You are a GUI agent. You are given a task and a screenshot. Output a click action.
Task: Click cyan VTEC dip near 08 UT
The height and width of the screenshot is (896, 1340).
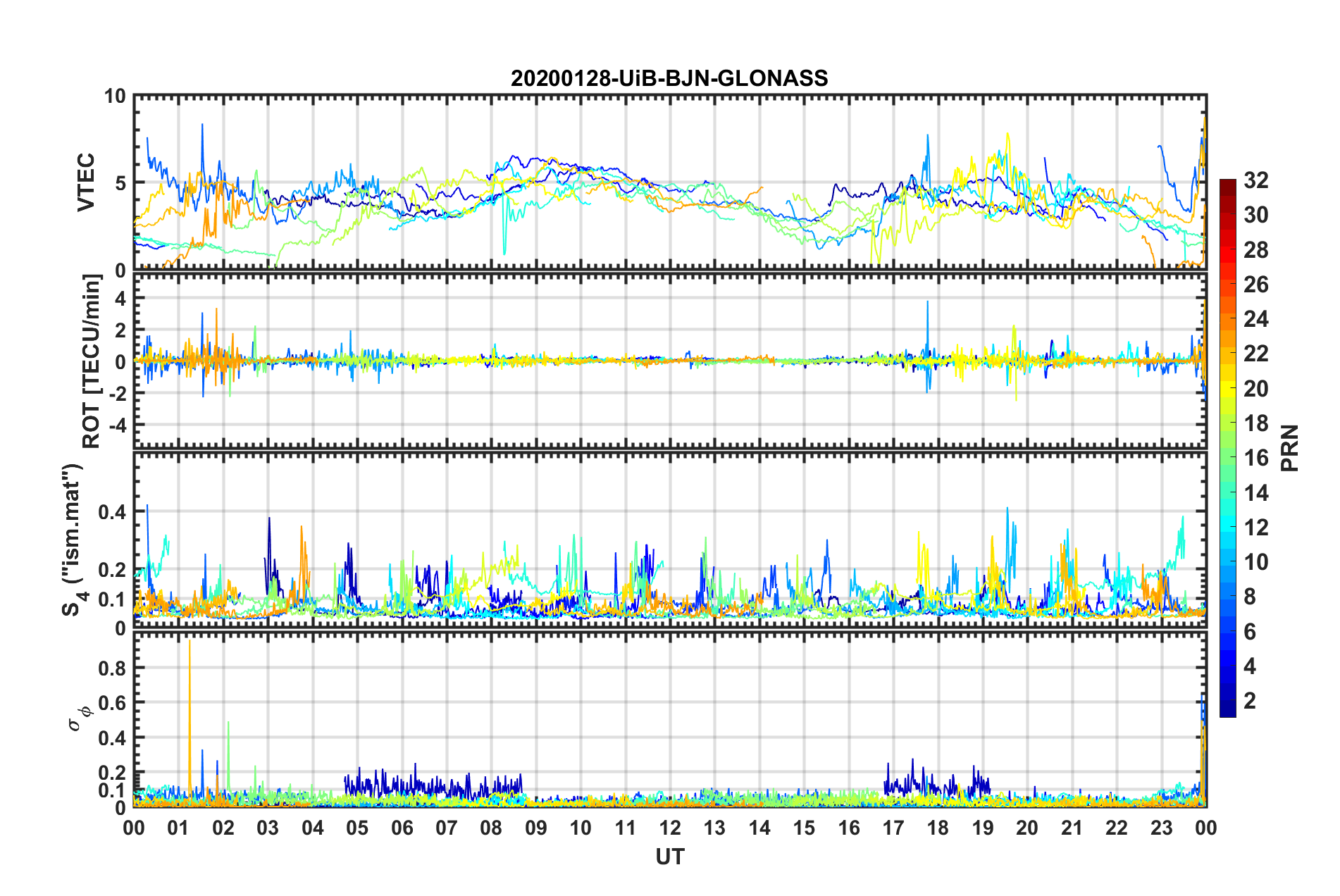[x=504, y=225]
